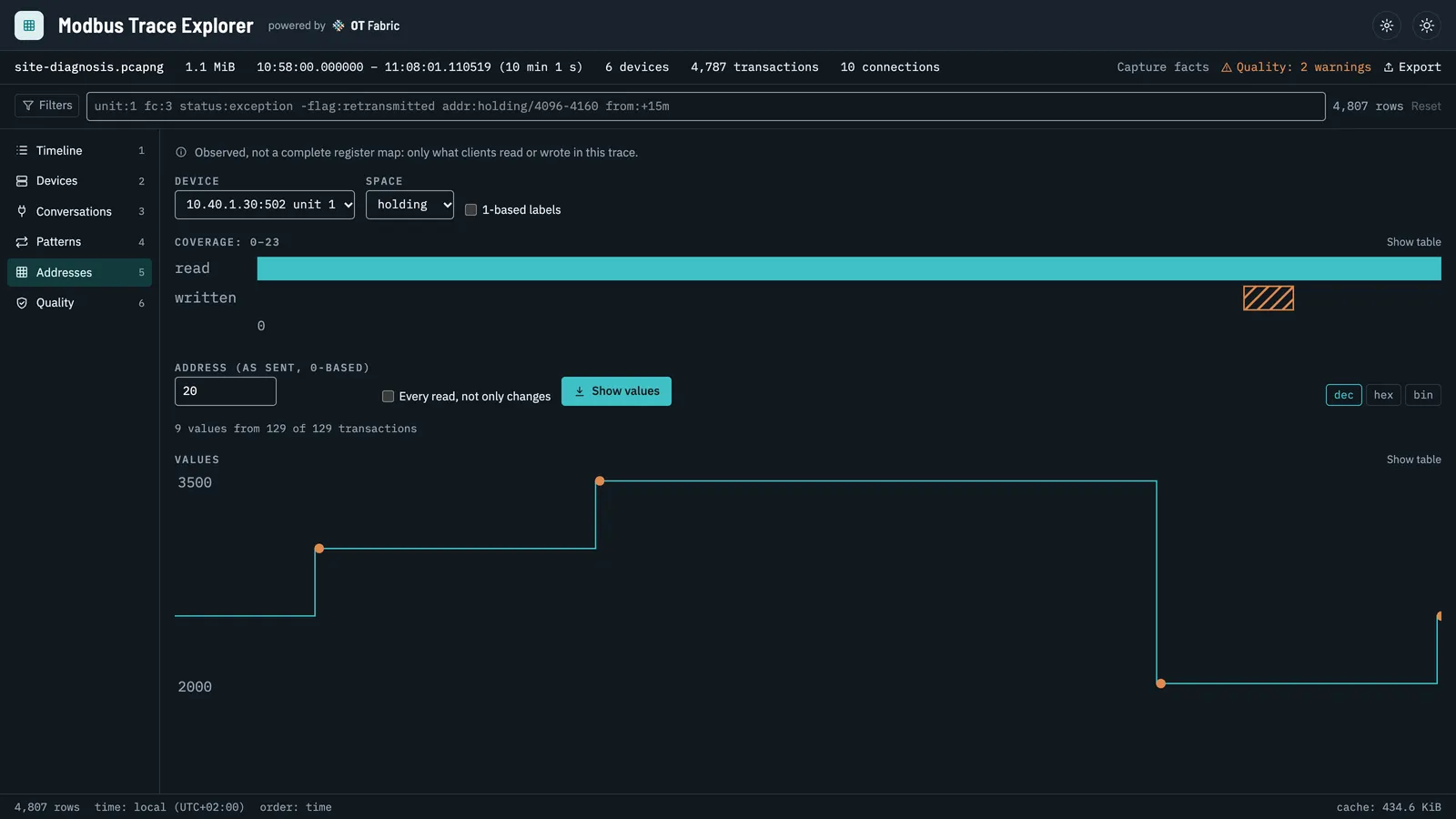Select the Addresses view
Viewport: 1456px width, 819px height.
coord(80,272)
